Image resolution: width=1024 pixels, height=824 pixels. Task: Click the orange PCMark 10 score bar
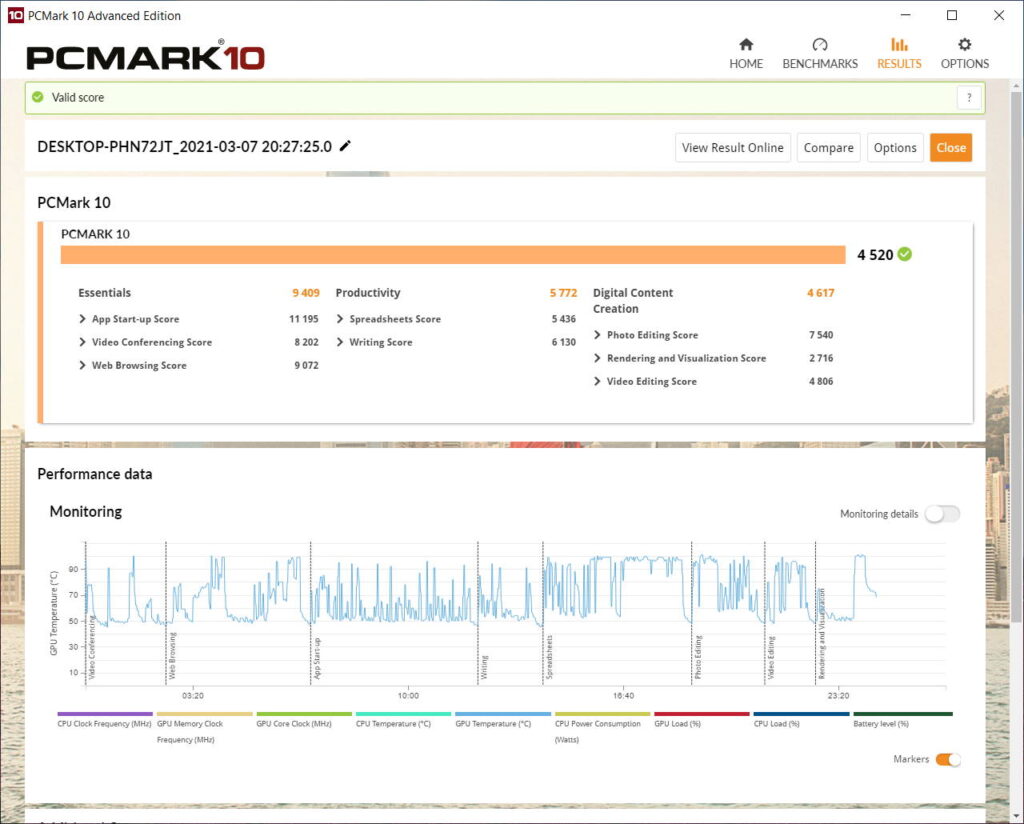453,255
